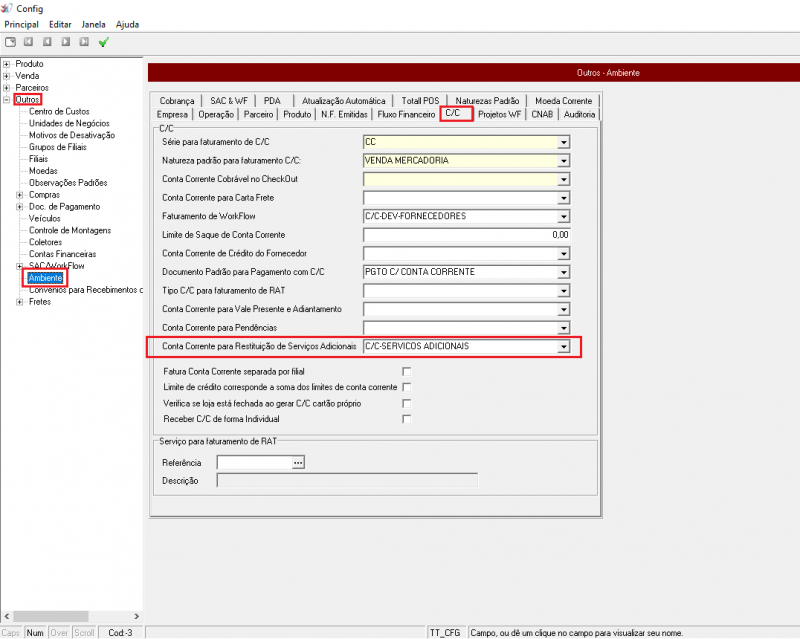Expand the Produto tree node
Image resolution: width=800 pixels, height=639 pixels.
tap(7, 64)
